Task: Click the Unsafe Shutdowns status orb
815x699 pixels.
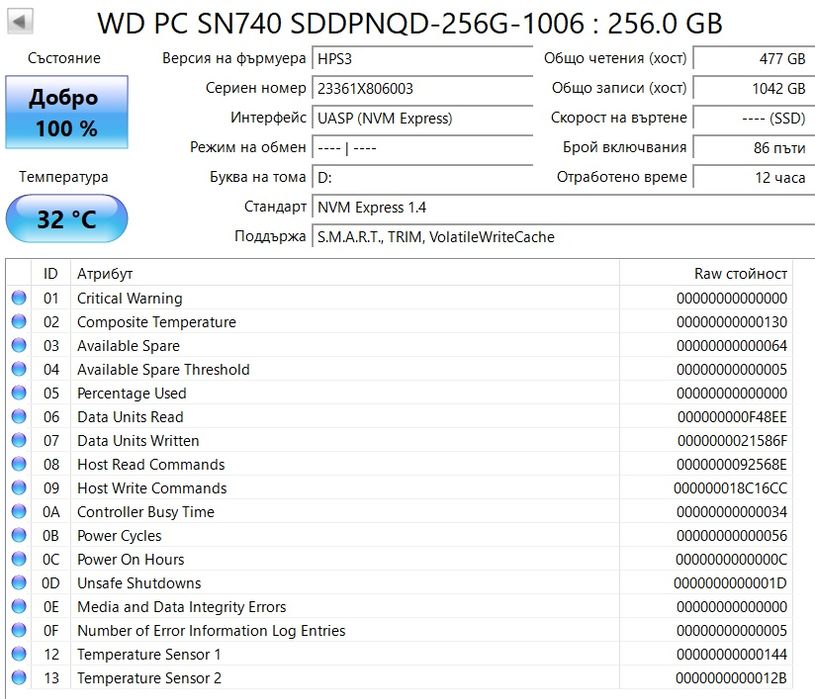Action: point(19,583)
